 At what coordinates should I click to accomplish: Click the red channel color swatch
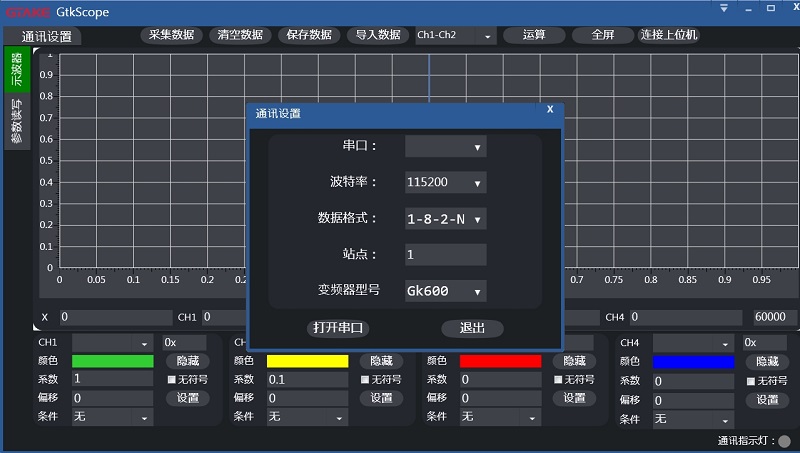pos(500,361)
